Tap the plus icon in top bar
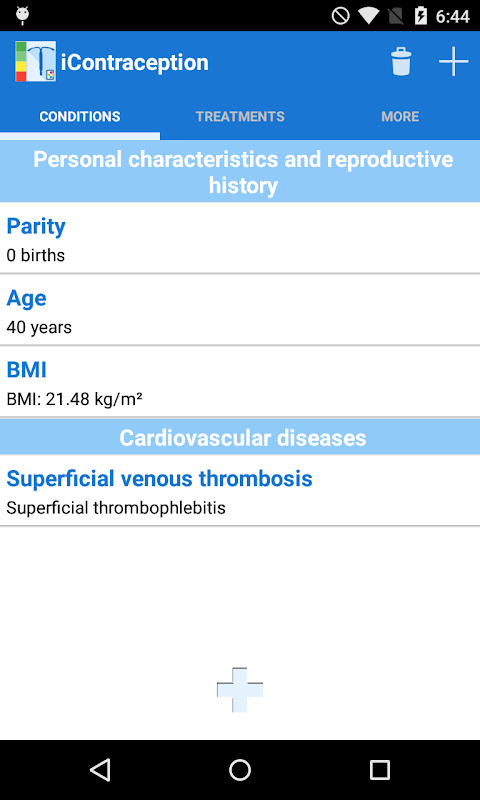This screenshot has width=480, height=800. click(453, 62)
